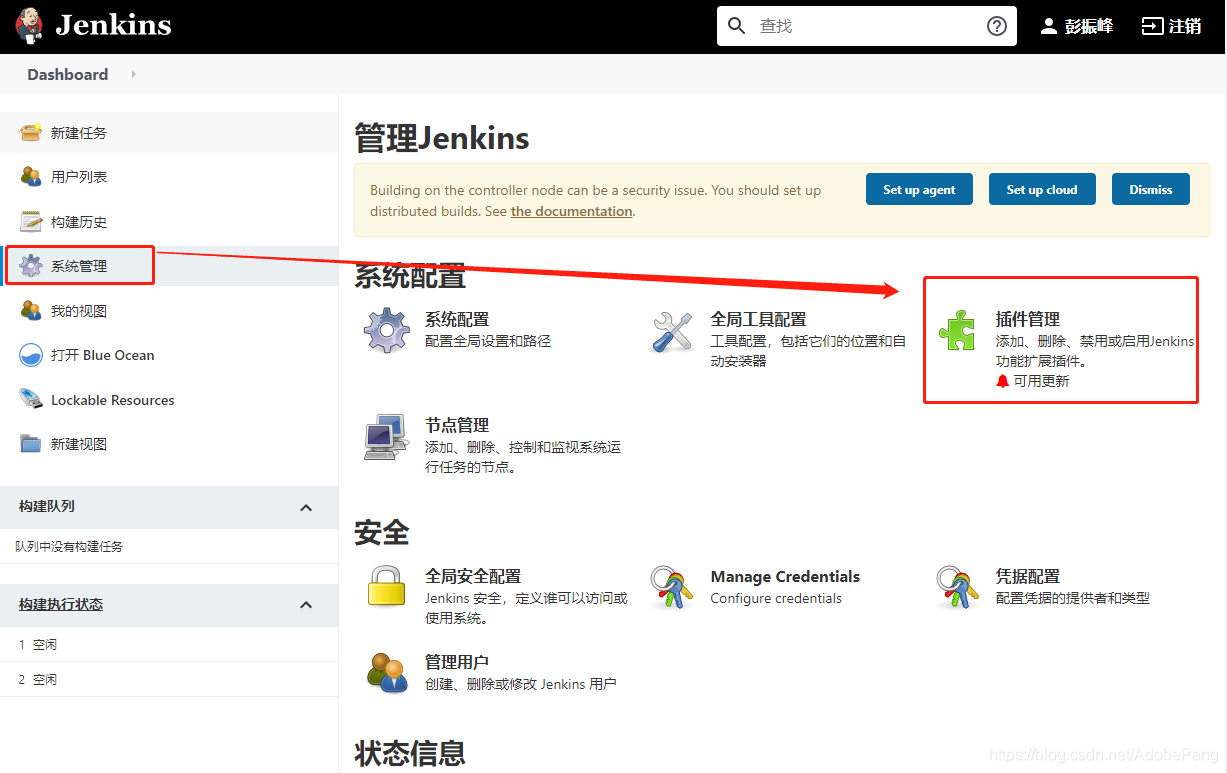
Task: Open 我的视图 from sidebar
Action: (78, 311)
